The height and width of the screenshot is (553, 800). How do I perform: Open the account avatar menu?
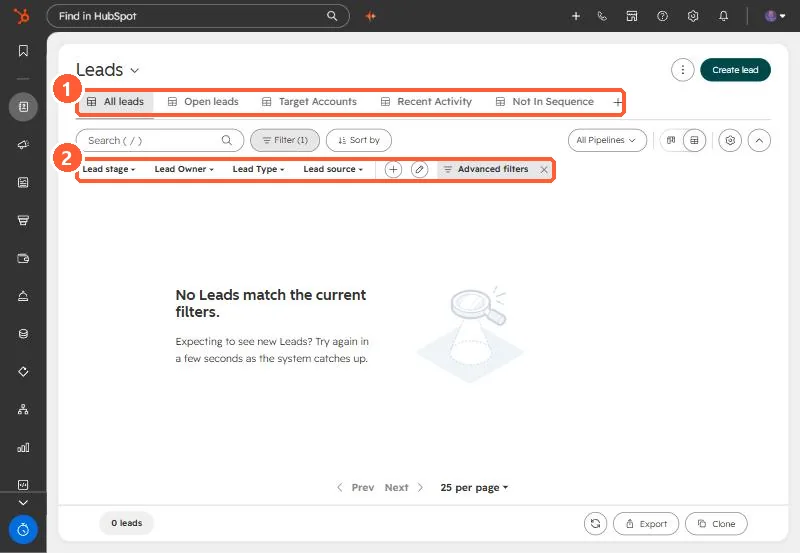[x=774, y=16]
